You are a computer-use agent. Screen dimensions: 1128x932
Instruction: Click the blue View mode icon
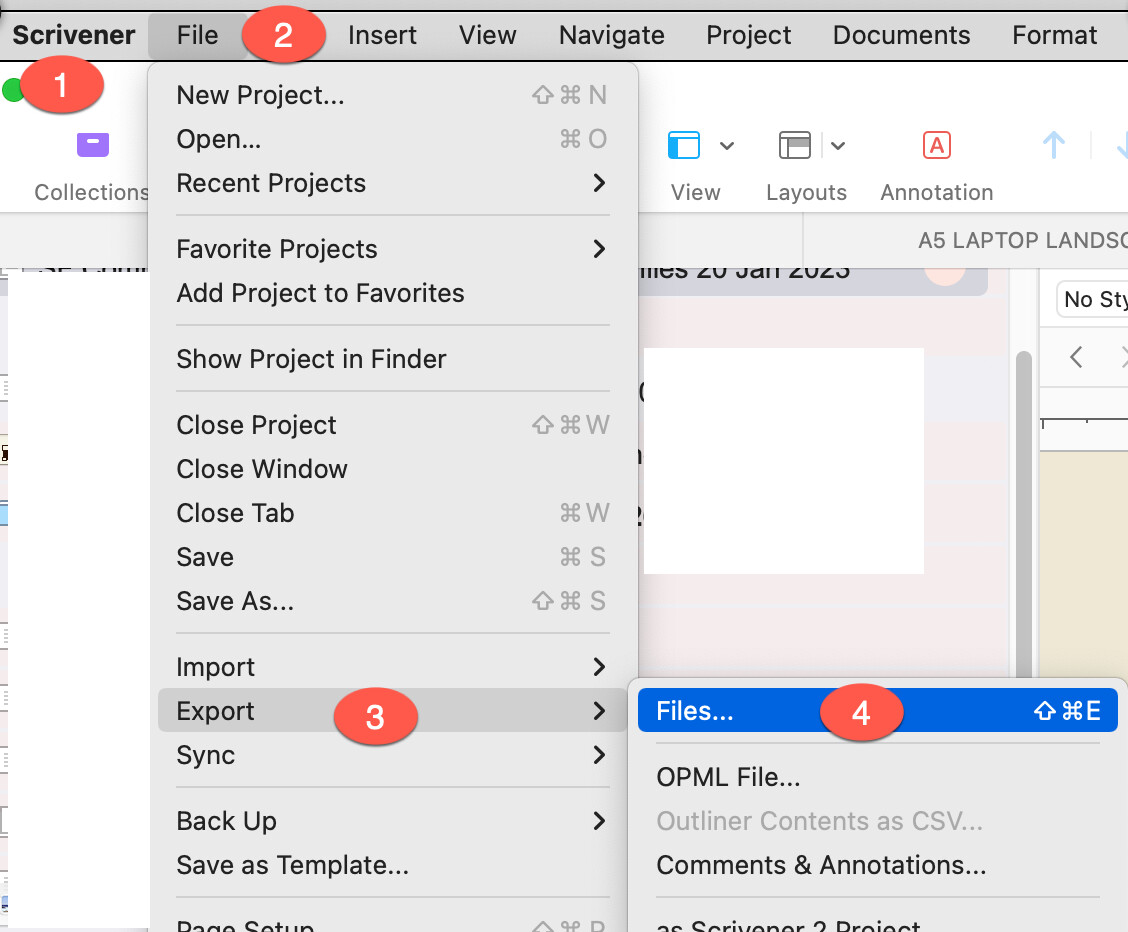coord(683,145)
